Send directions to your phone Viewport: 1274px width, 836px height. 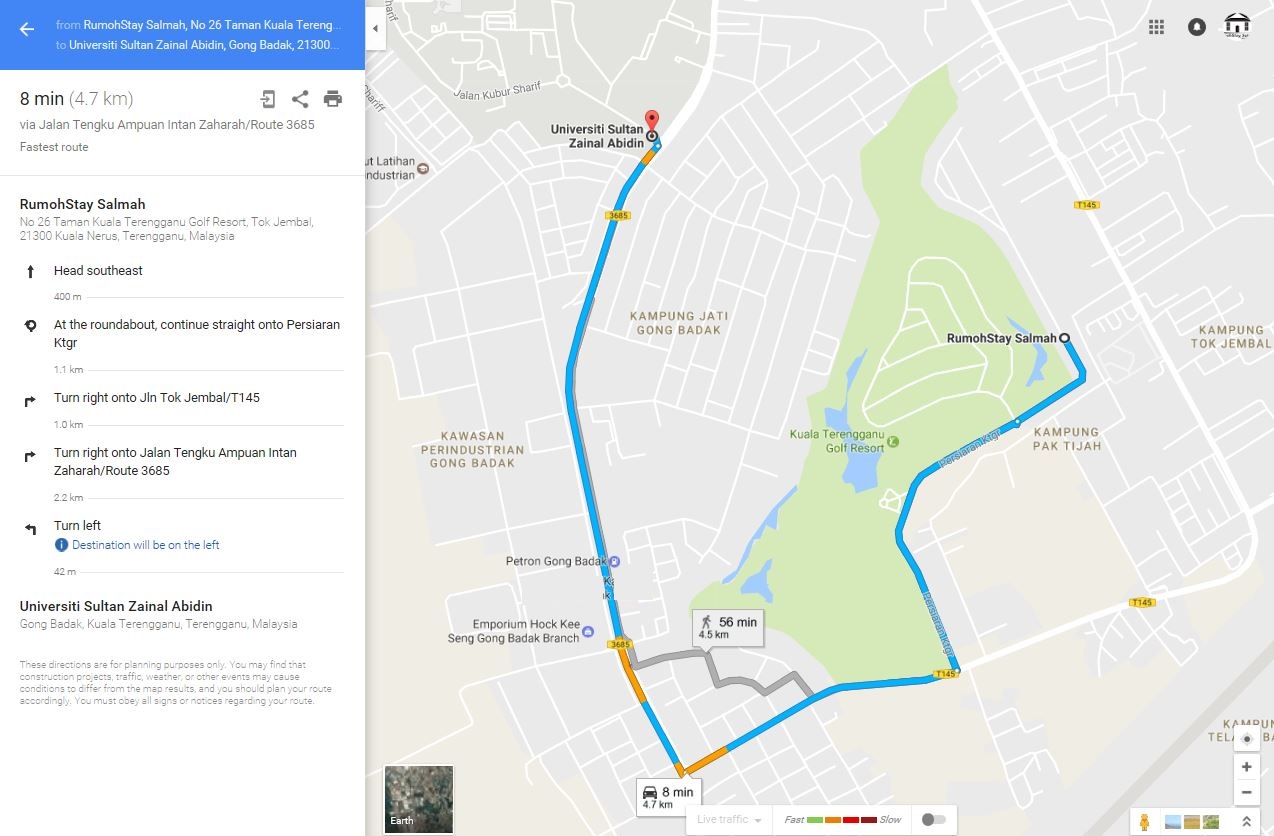(268, 99)
